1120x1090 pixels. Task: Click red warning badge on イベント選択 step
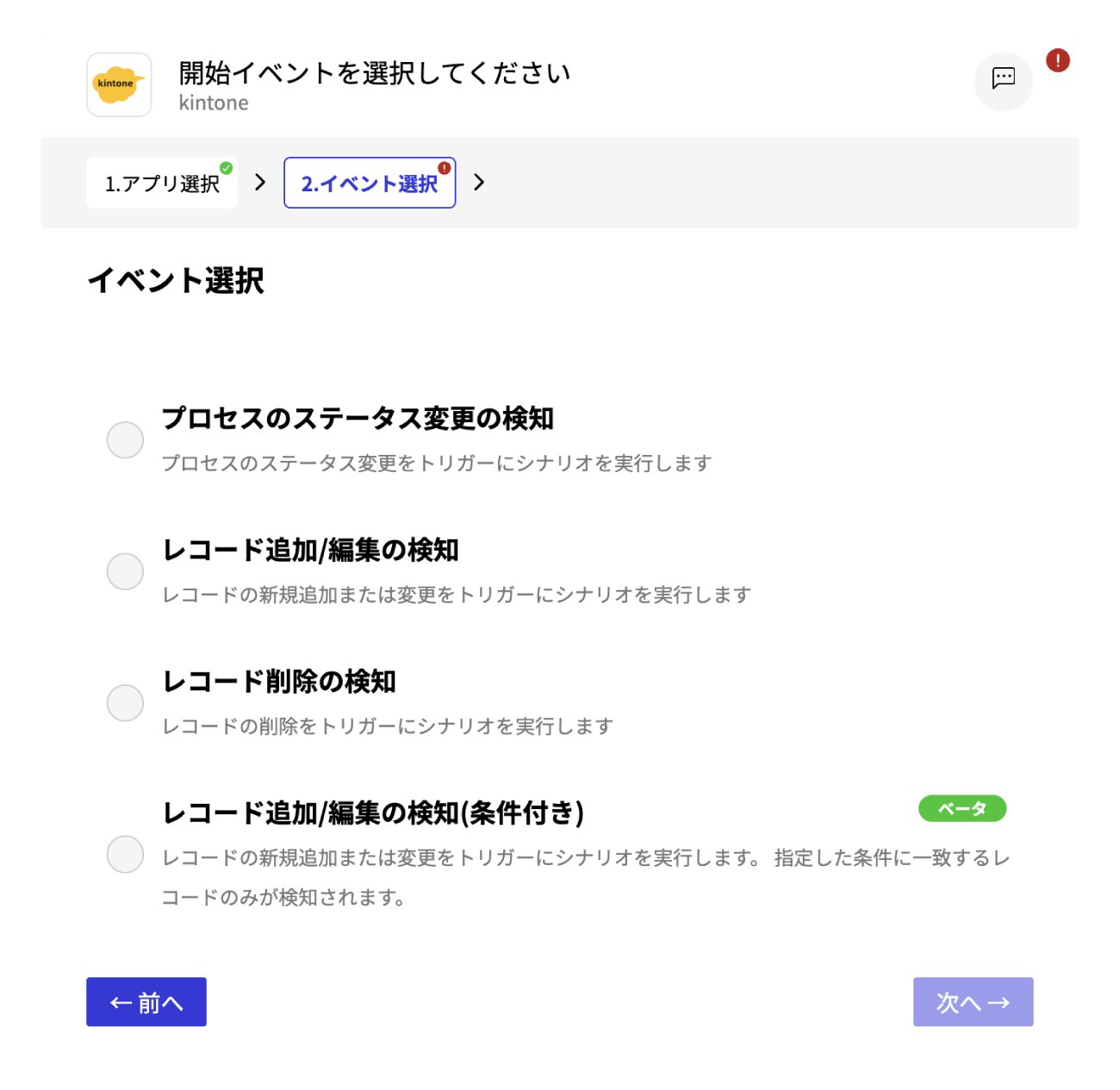tap(444, 168)
